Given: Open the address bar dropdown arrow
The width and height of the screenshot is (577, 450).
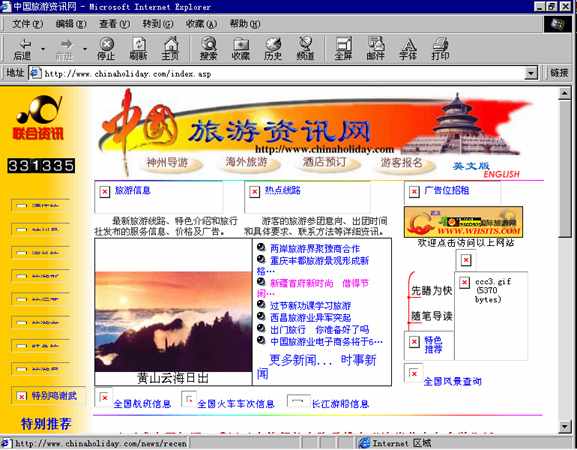Looking at the screenshot, I should [531, 73].
